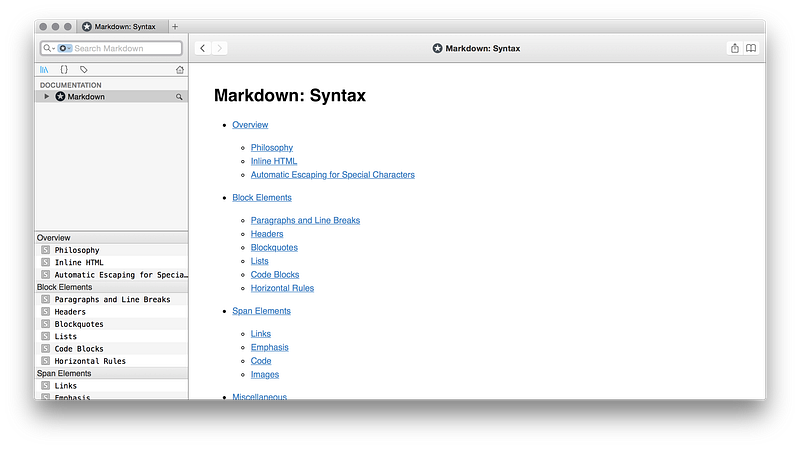The width and height of the screenshot is (800, 449).
Task: Open the docsets library sidebar icon
Action: (x=44, y=69)
